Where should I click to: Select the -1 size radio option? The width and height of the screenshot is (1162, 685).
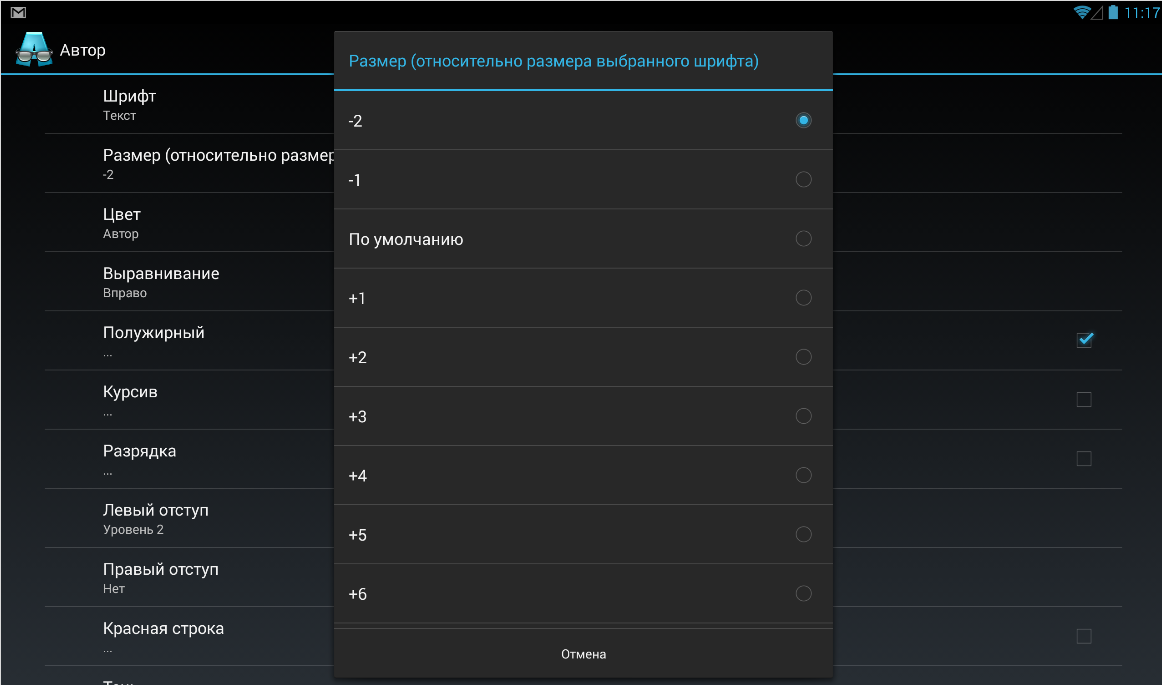coord(803,179)
